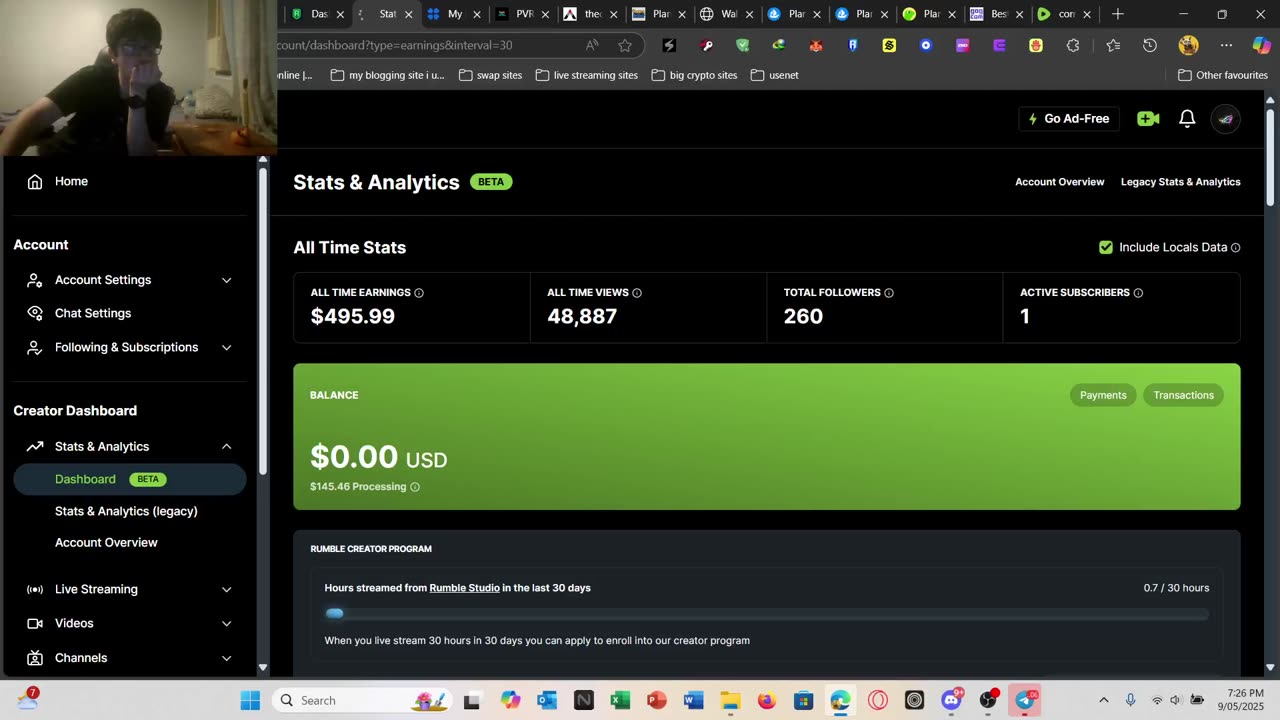This screenshot has height=720, width=1280.
Task: Click the sidebar vertical scrollbar
Action: click(262, 320)
